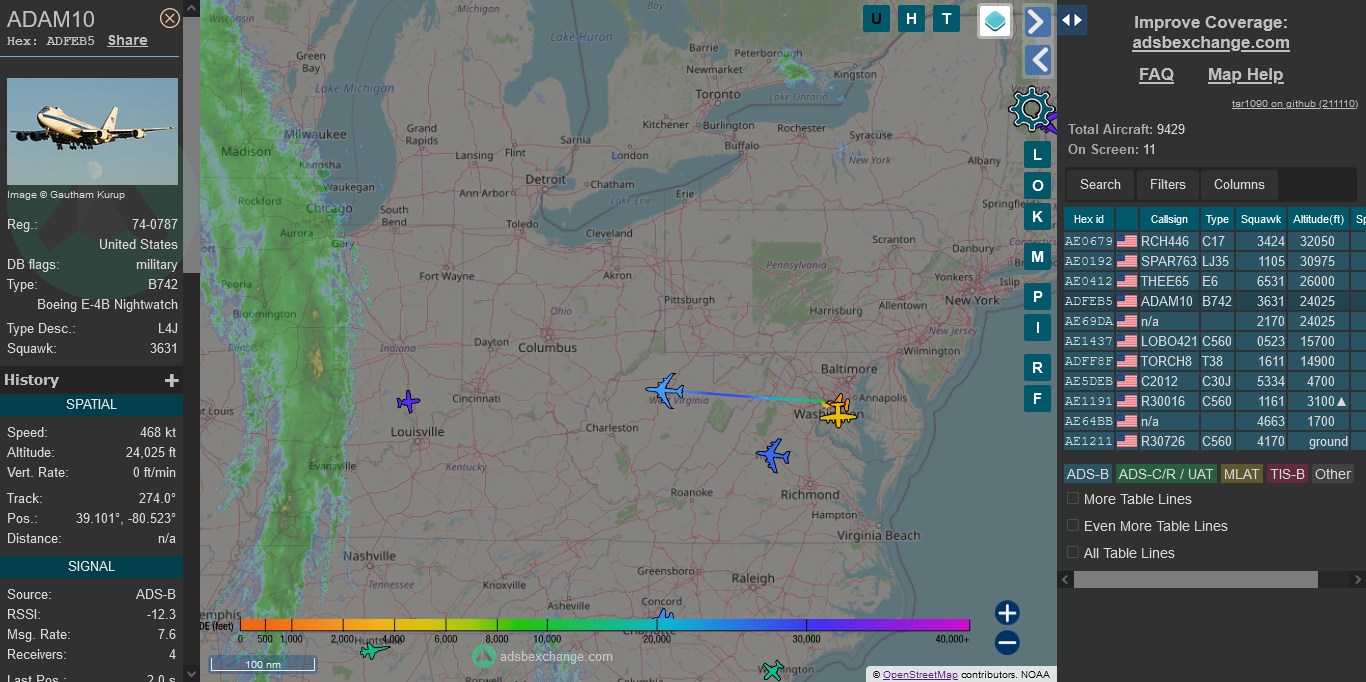Enable All Table Lines checkbox
Screen dimensions: 1366x682
pos(1073,552)
